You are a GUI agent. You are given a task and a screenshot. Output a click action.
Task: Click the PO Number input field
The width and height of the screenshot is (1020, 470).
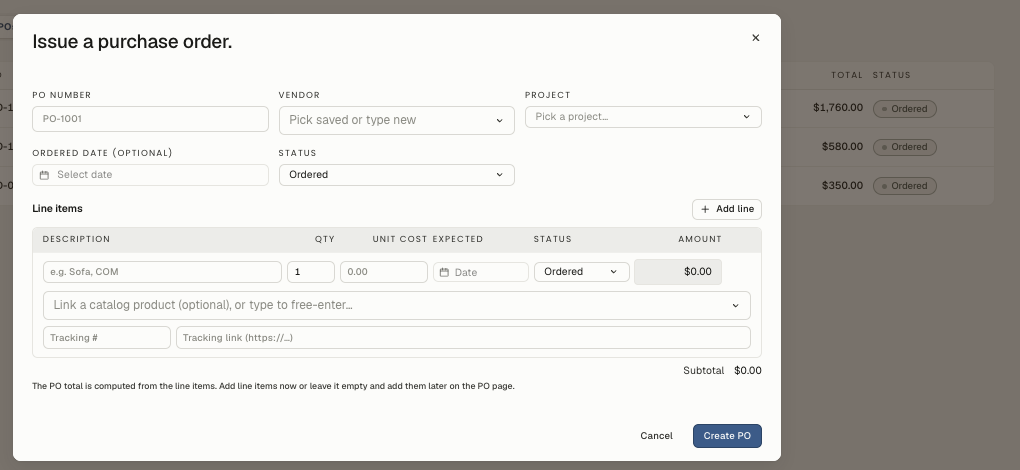click(x=150, y=119)
